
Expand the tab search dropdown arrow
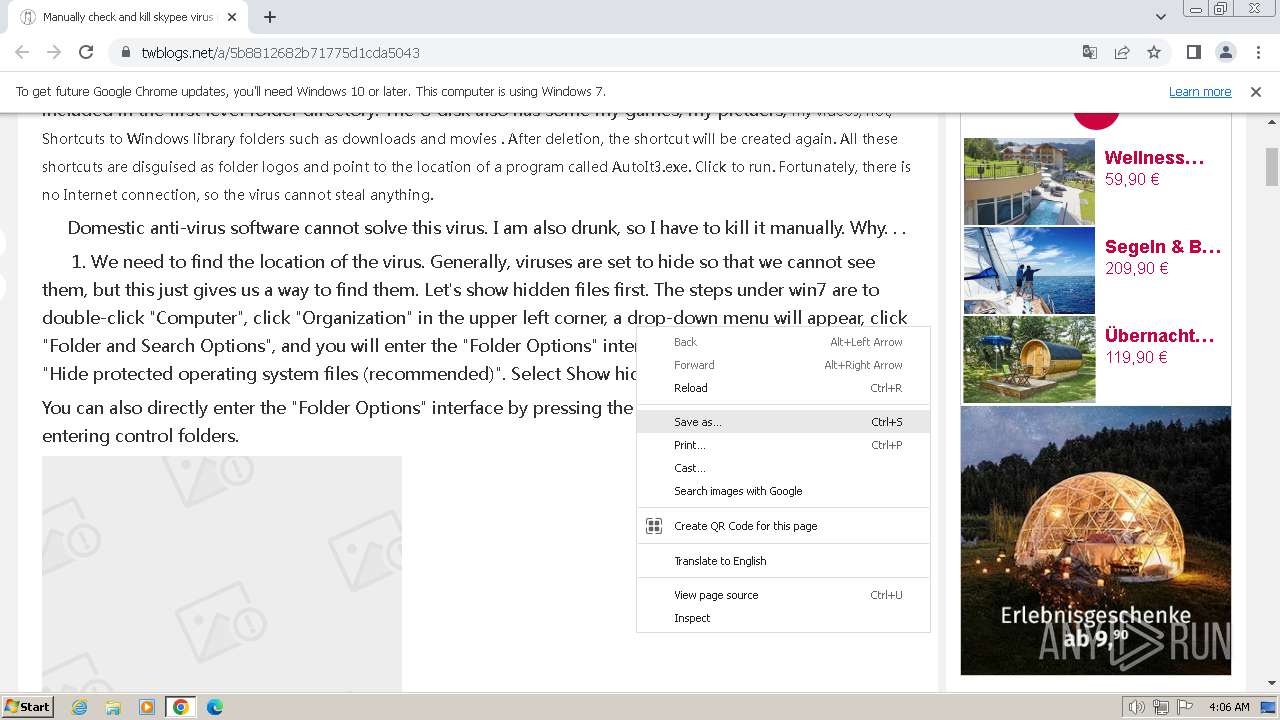point(1161,17)
